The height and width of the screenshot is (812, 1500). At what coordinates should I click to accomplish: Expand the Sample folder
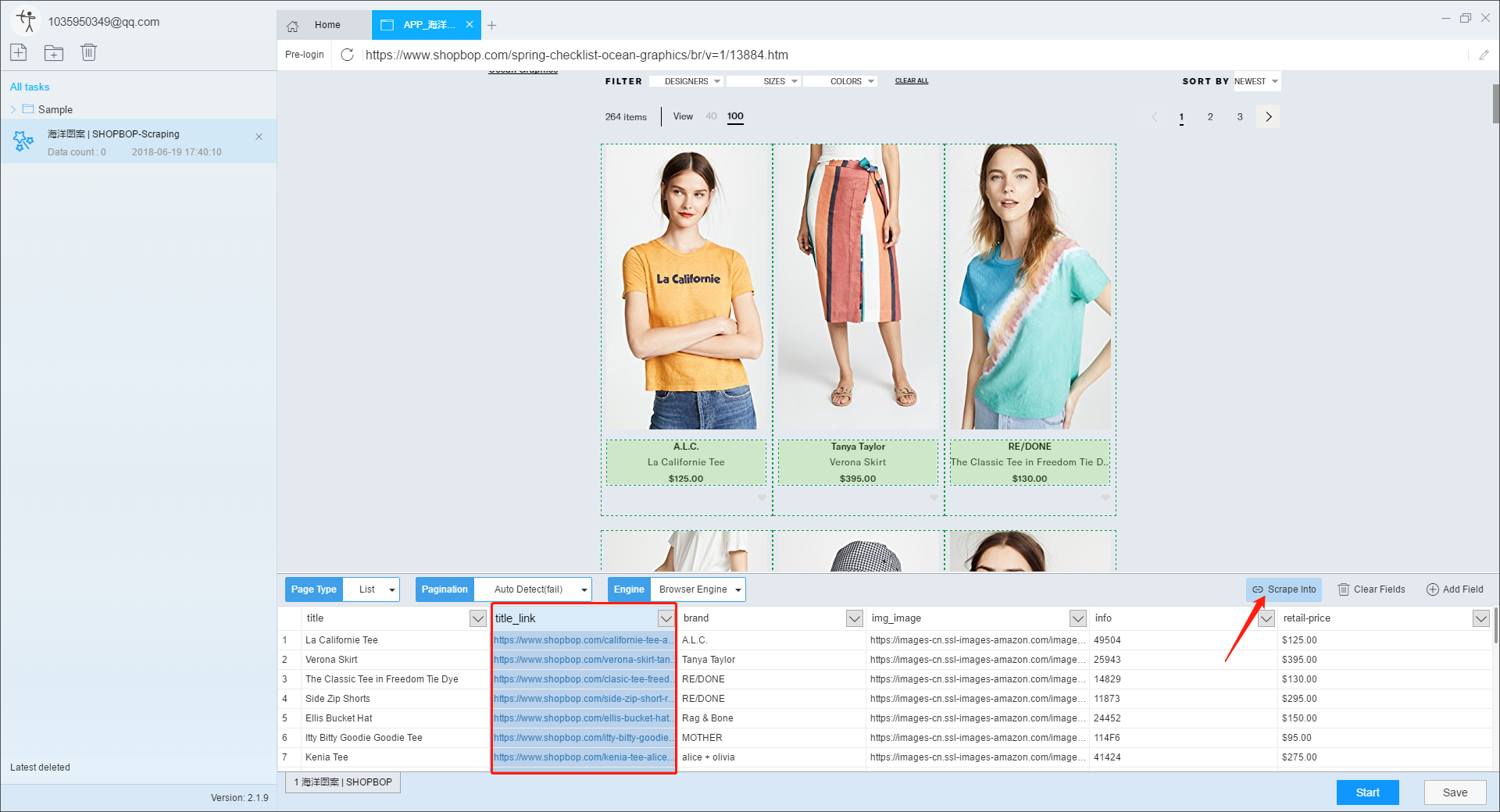[13, 109]
